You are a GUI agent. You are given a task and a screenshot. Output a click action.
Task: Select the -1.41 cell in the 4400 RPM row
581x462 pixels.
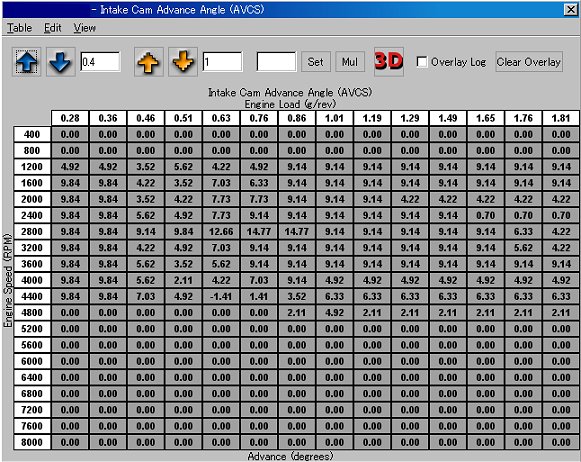[221, 296]
